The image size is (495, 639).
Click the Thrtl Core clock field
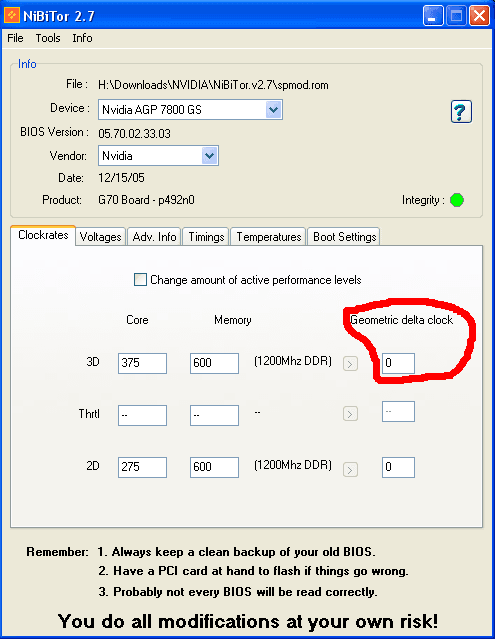pos(142,415)
